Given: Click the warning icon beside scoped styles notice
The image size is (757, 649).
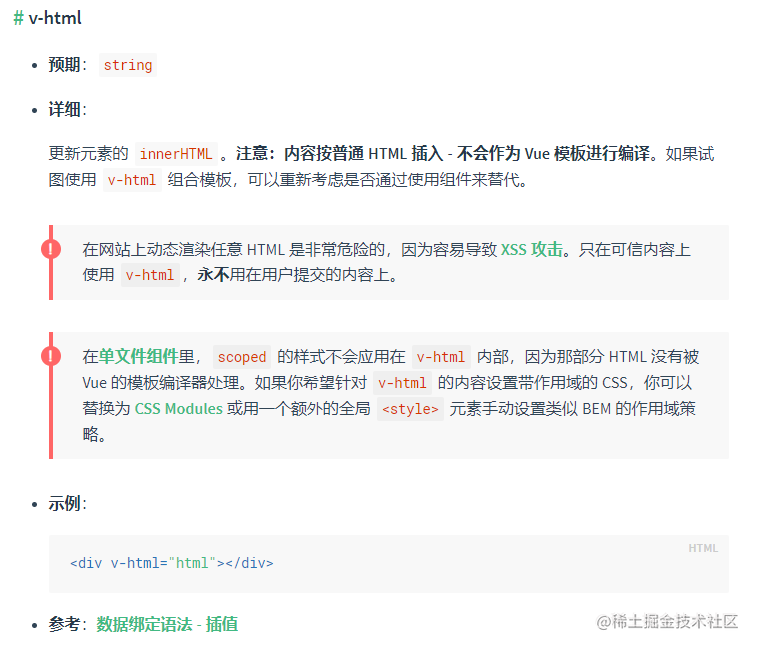Looking at the screenshot, I should [51, 356].
